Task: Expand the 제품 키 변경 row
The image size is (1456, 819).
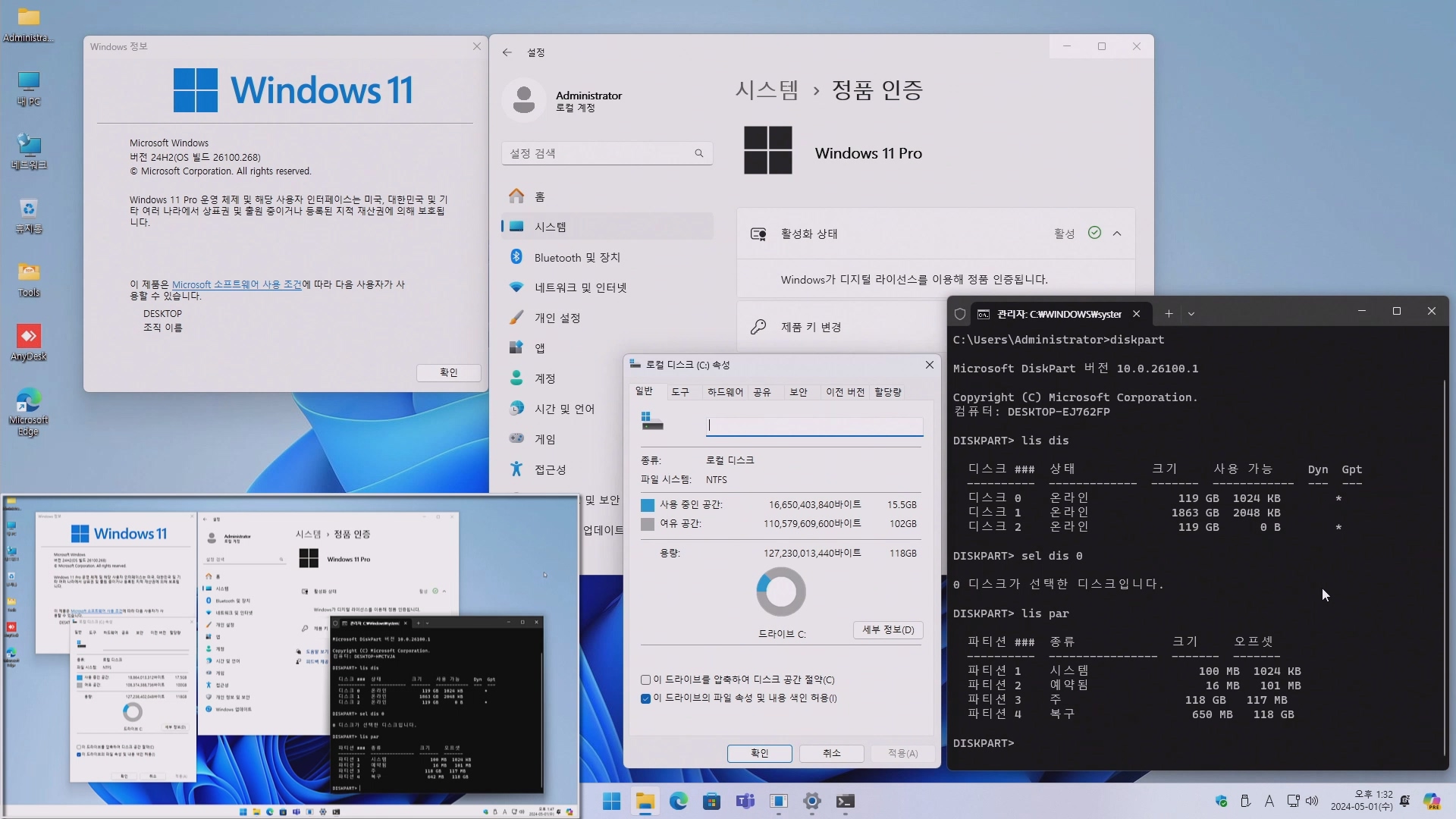Action: coord(811,327)
